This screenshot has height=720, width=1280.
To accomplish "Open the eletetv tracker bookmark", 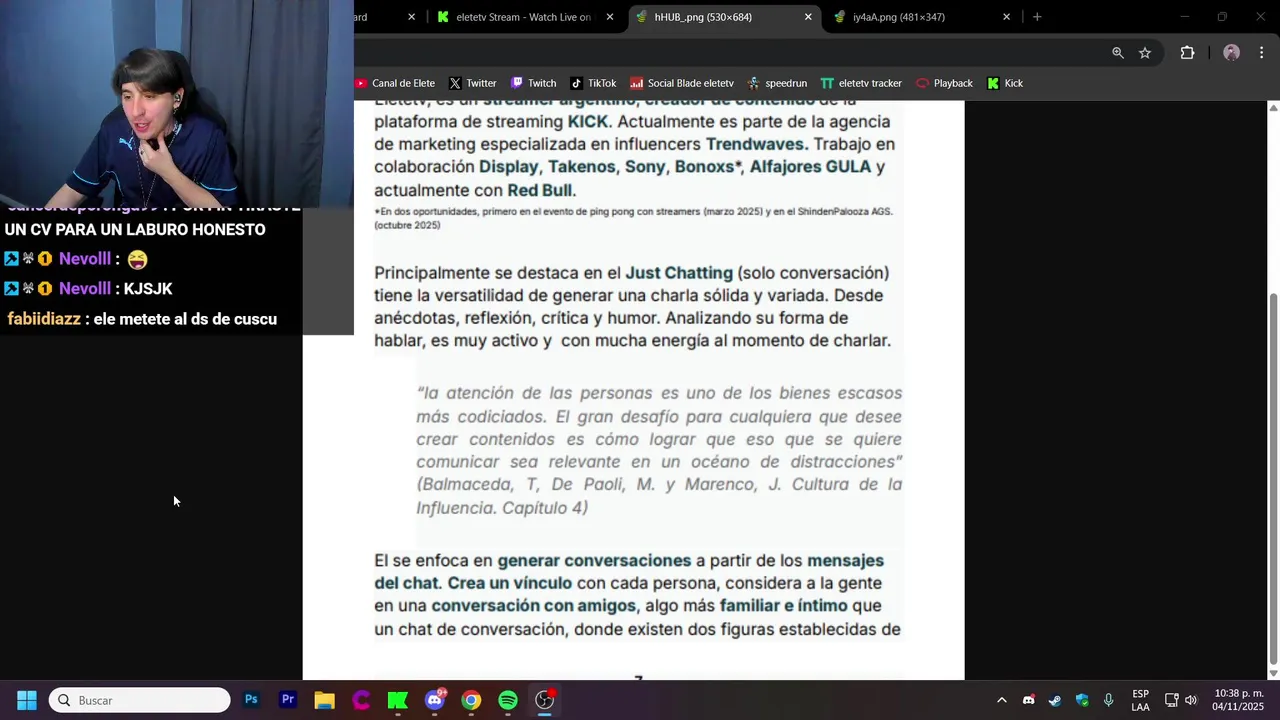I will (861, 83).
